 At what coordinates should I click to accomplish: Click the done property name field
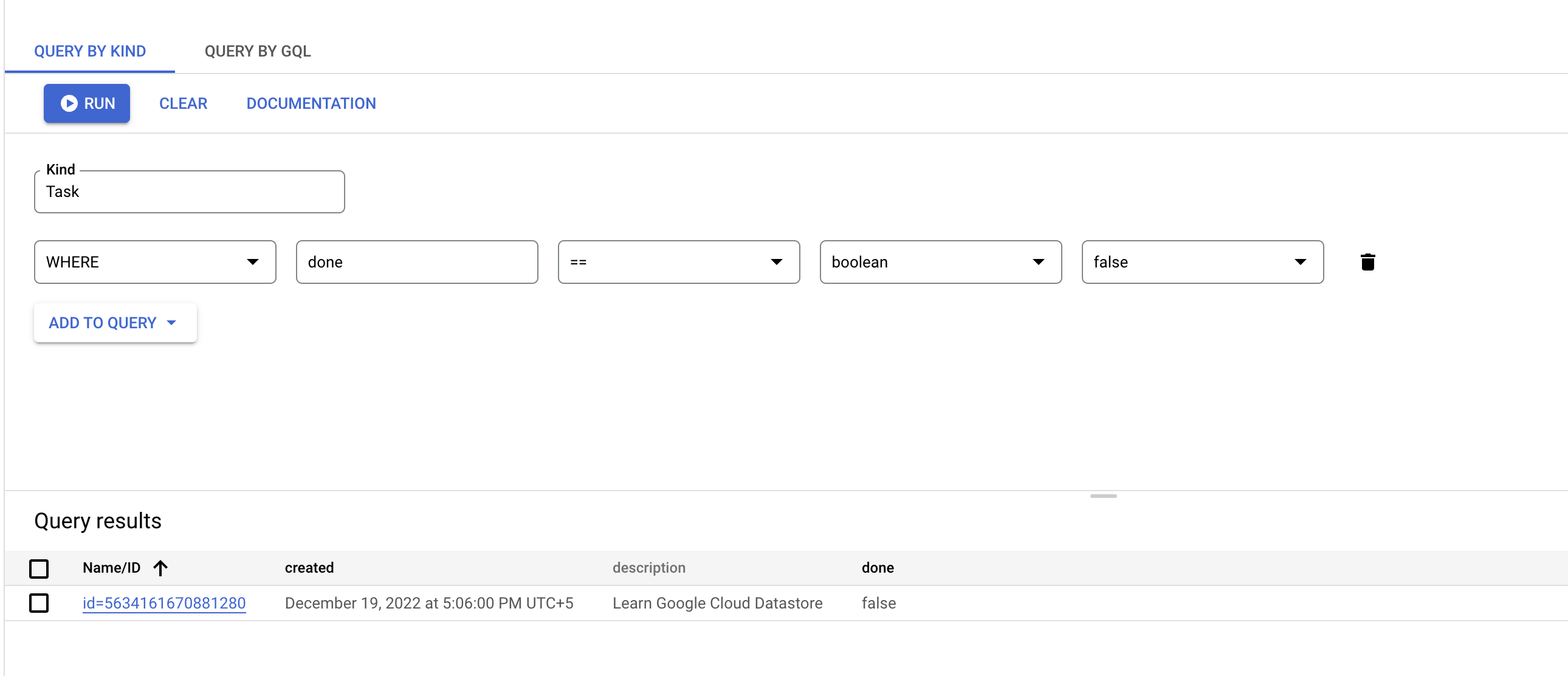point(416,262)
